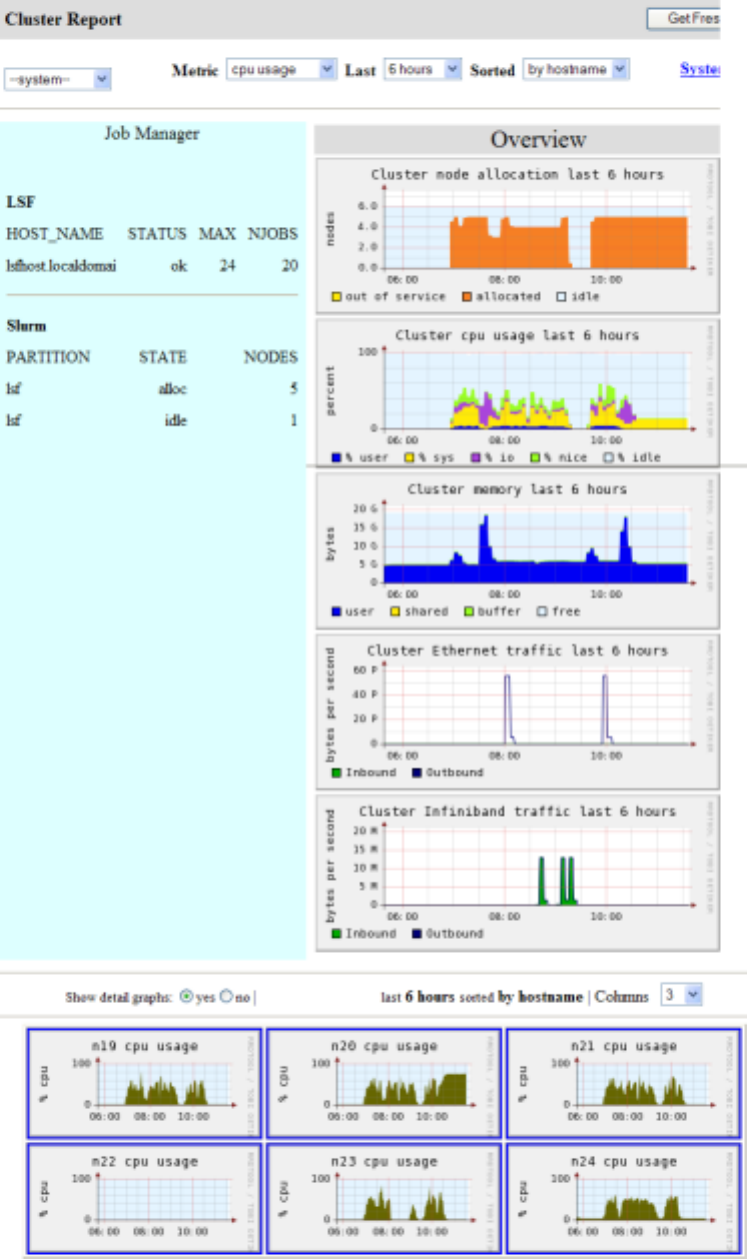Viewport: 747px width, 1259px height.
Task: Click the Cluster Report page title
Action: [64, 19]
